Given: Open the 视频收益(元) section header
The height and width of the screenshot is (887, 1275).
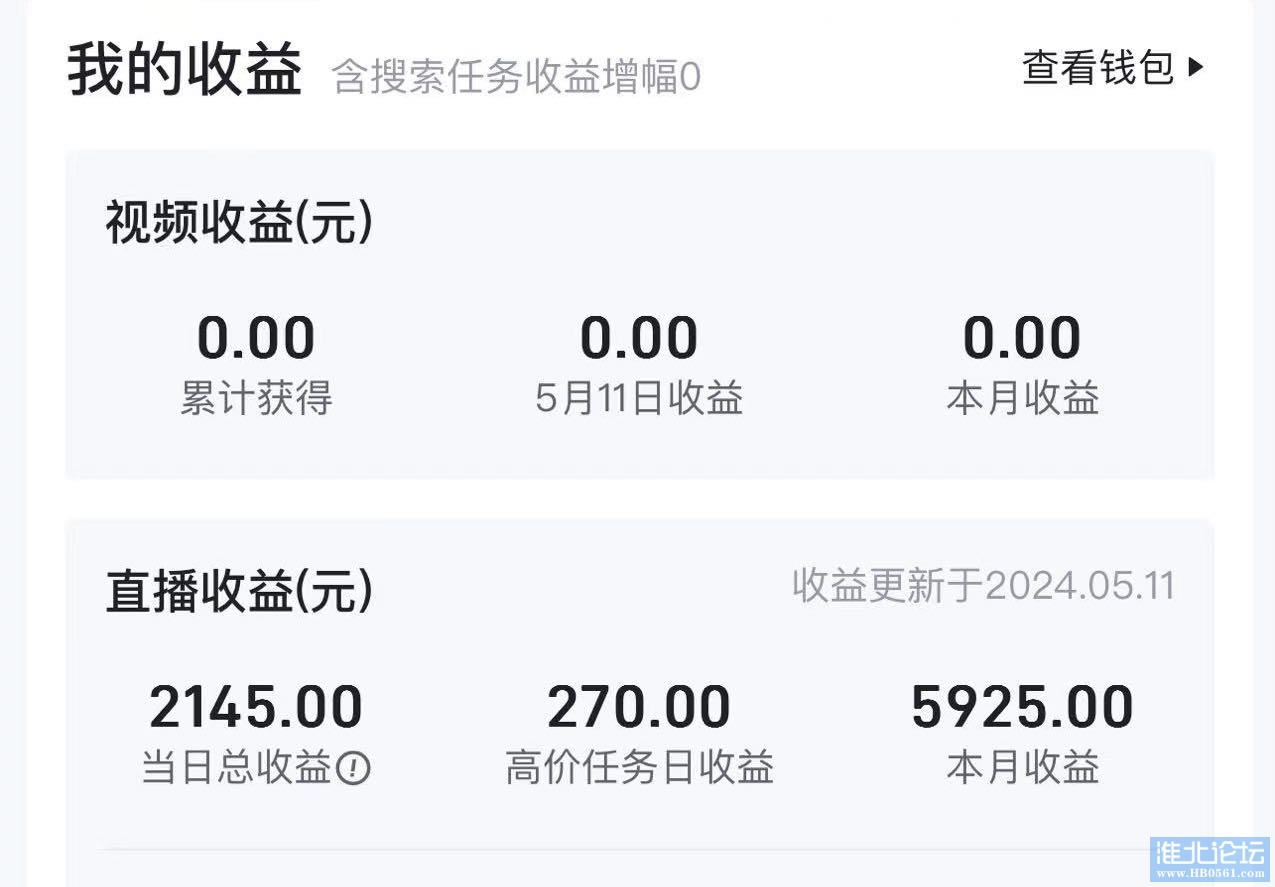Looking at the screenshot, I should coord(239,223).
